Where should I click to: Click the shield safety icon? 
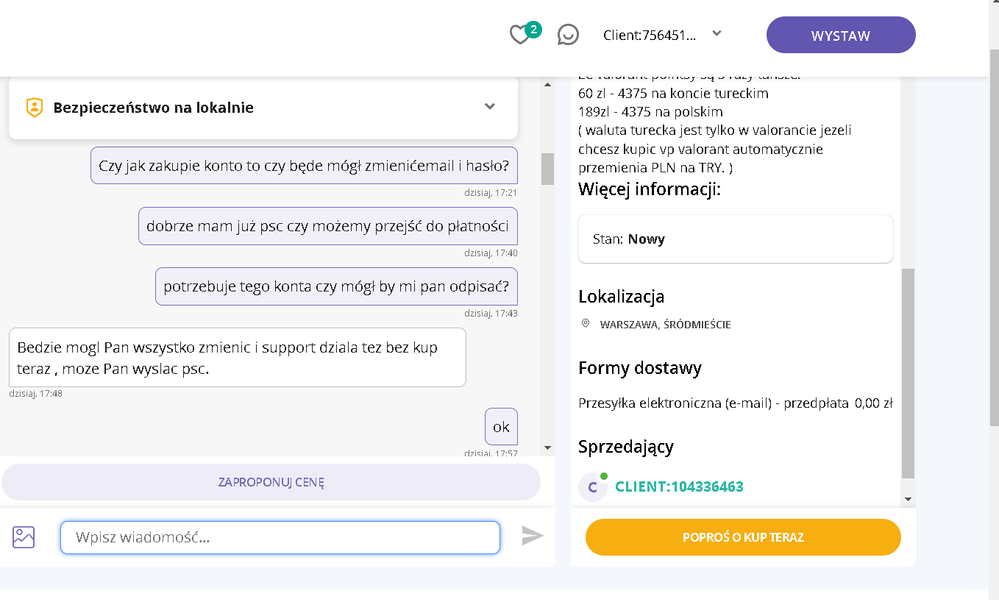click(x=34, y=108)
